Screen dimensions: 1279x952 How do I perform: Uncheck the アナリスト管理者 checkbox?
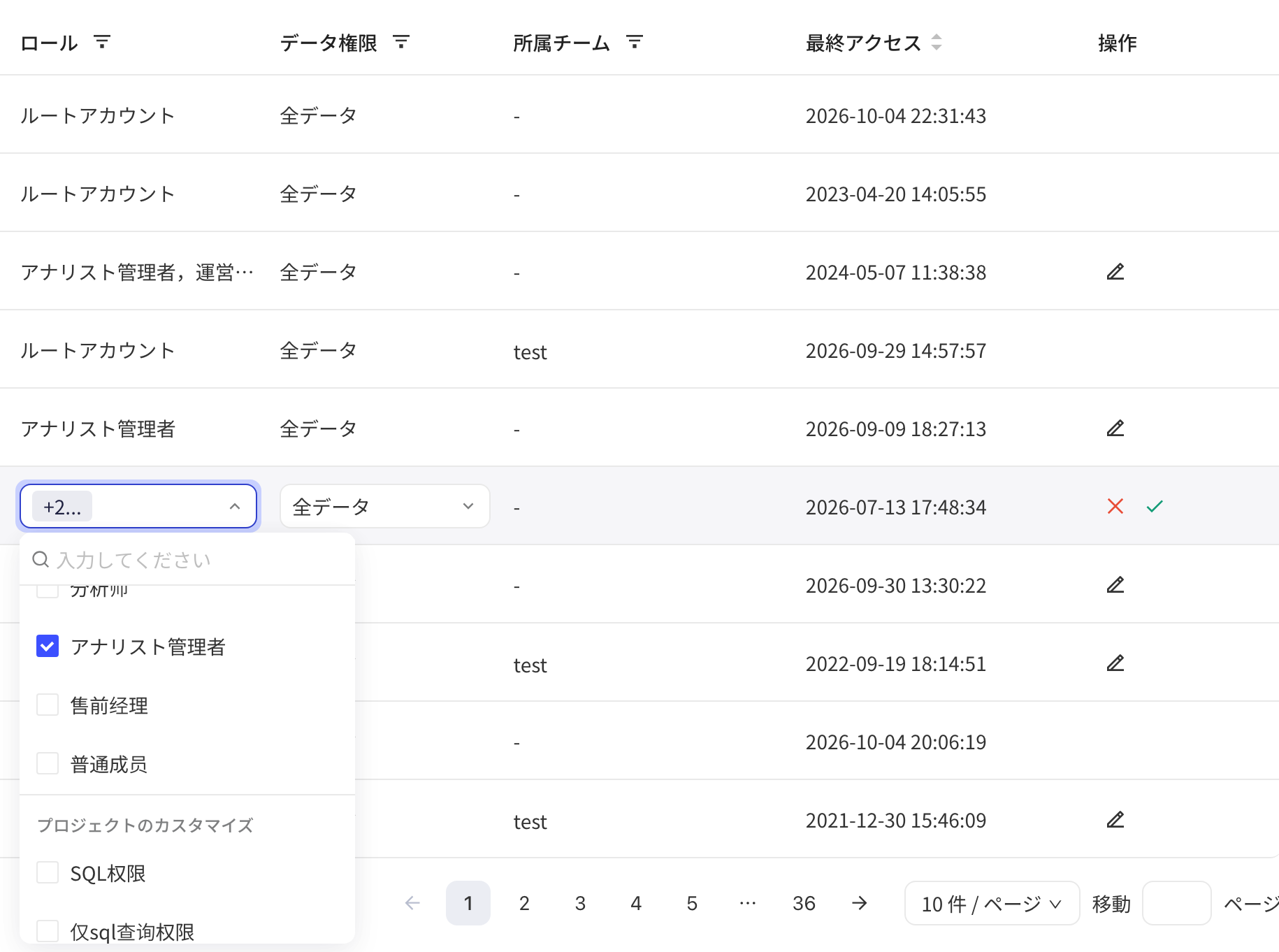click(x=48, y=646)
